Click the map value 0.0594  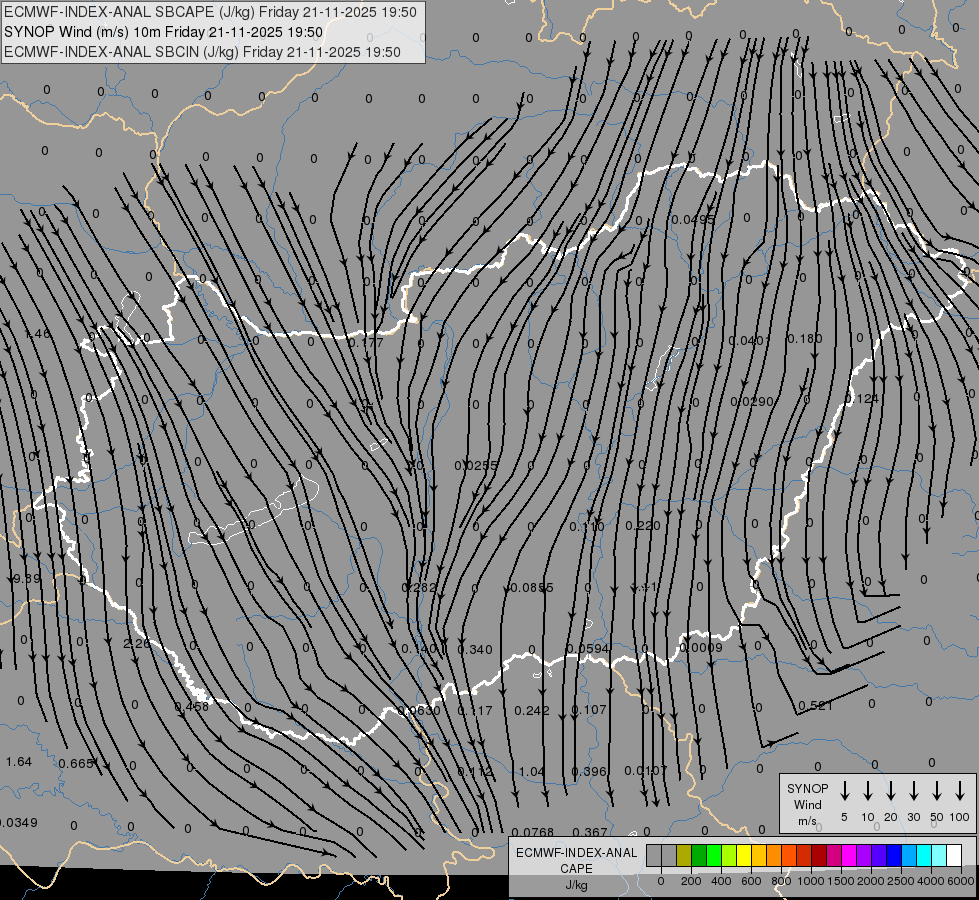tap(588, 648)
